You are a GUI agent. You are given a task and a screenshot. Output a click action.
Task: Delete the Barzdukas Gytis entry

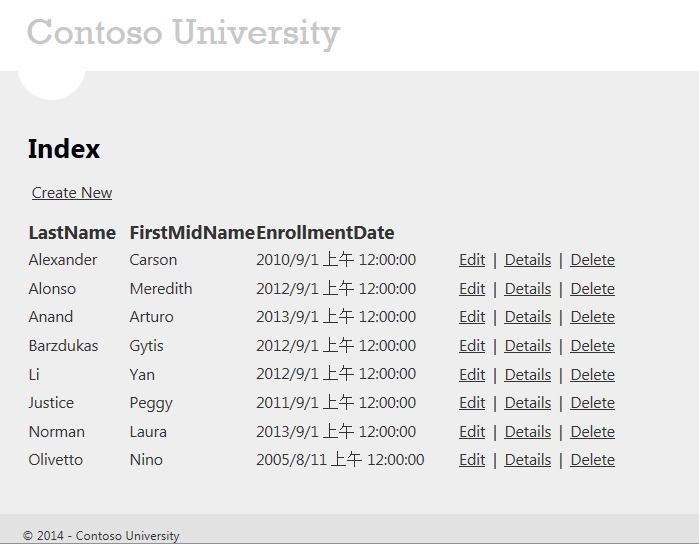click(x=592, y=346)
